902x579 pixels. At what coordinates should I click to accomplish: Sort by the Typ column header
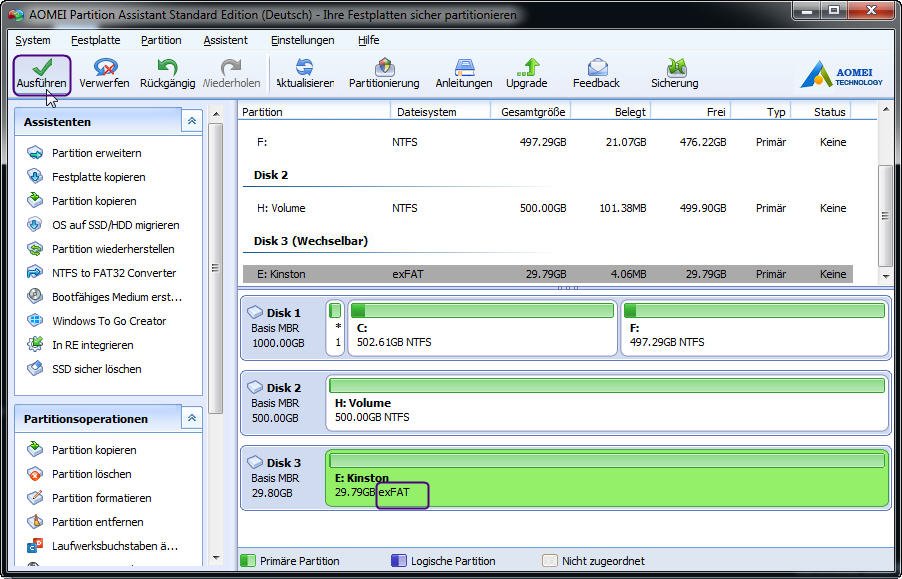761,112
